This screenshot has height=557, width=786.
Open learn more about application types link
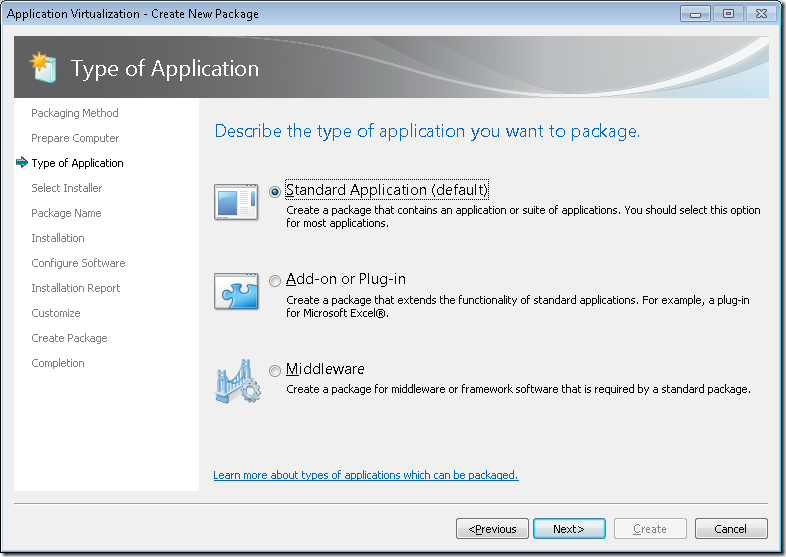point(366,475)
